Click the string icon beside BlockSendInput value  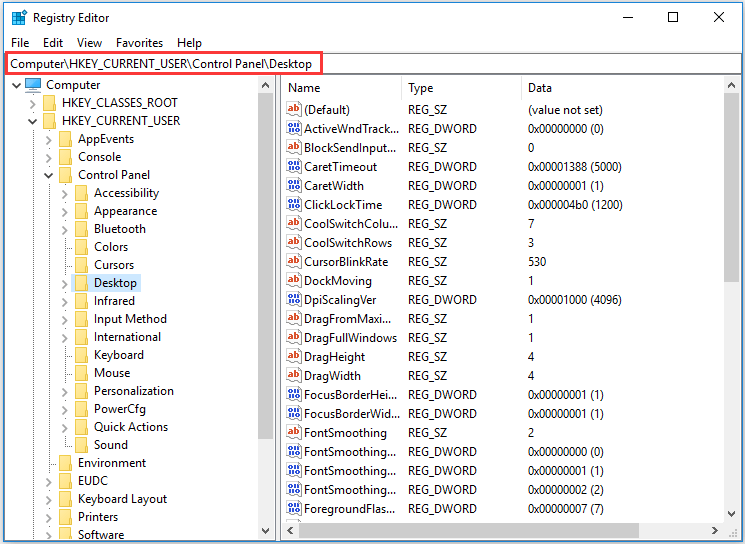294,147
